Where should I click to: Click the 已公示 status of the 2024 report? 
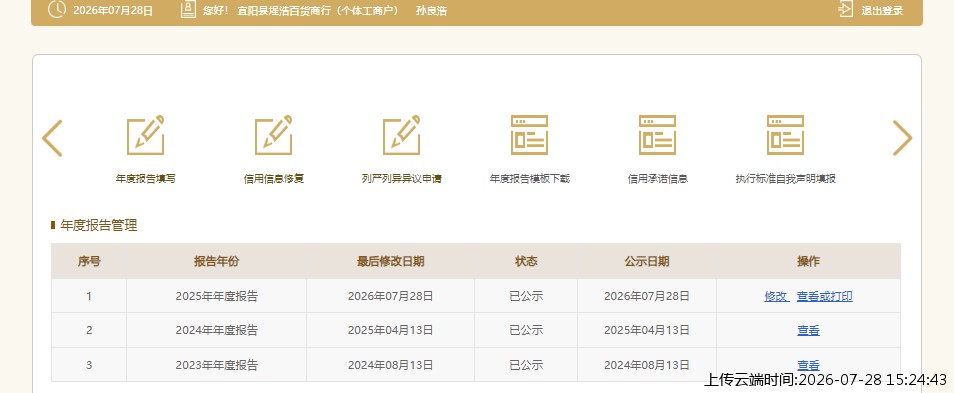pos(526,330)
